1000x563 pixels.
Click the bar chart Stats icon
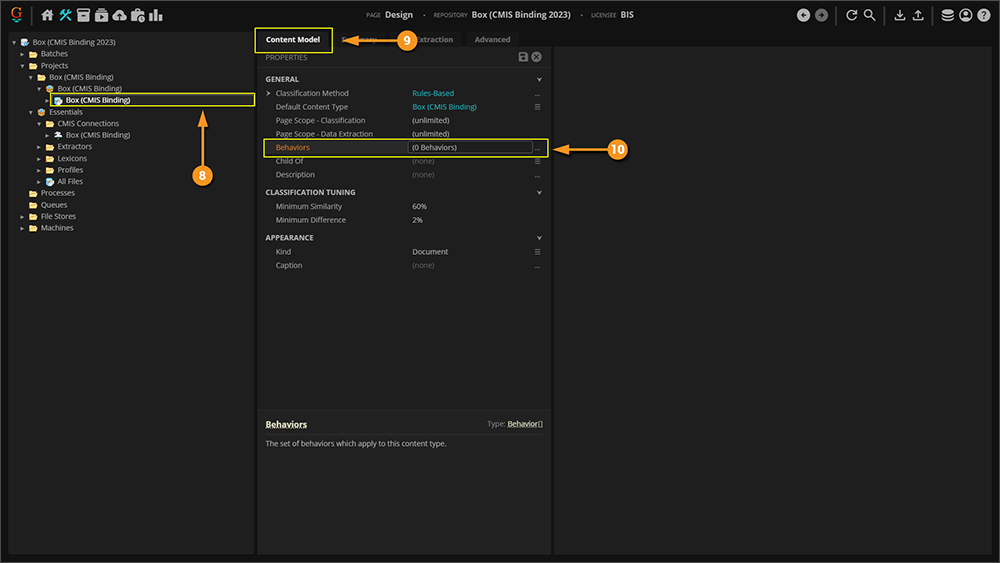tap(156, 15)
